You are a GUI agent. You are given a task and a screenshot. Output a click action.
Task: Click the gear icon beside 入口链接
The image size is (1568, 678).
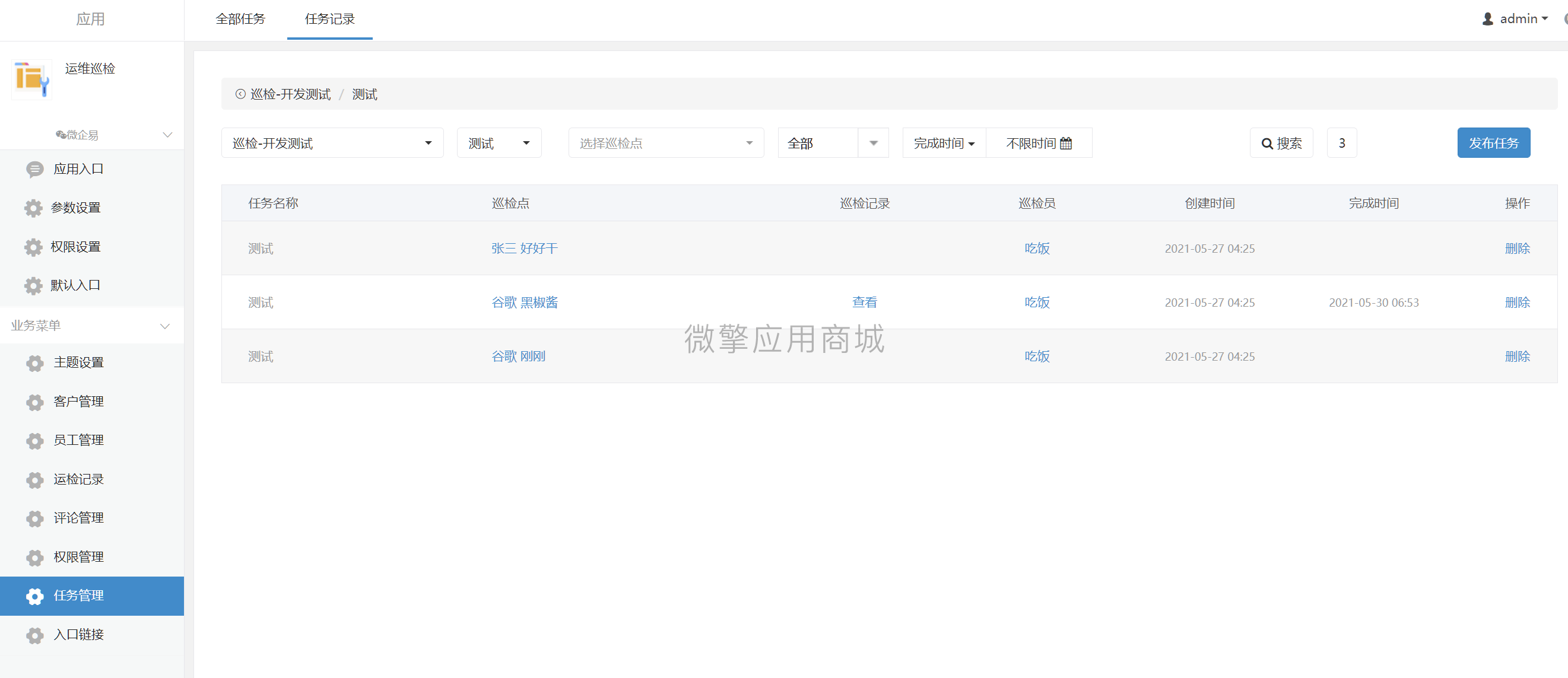click(x=34, y=635)
